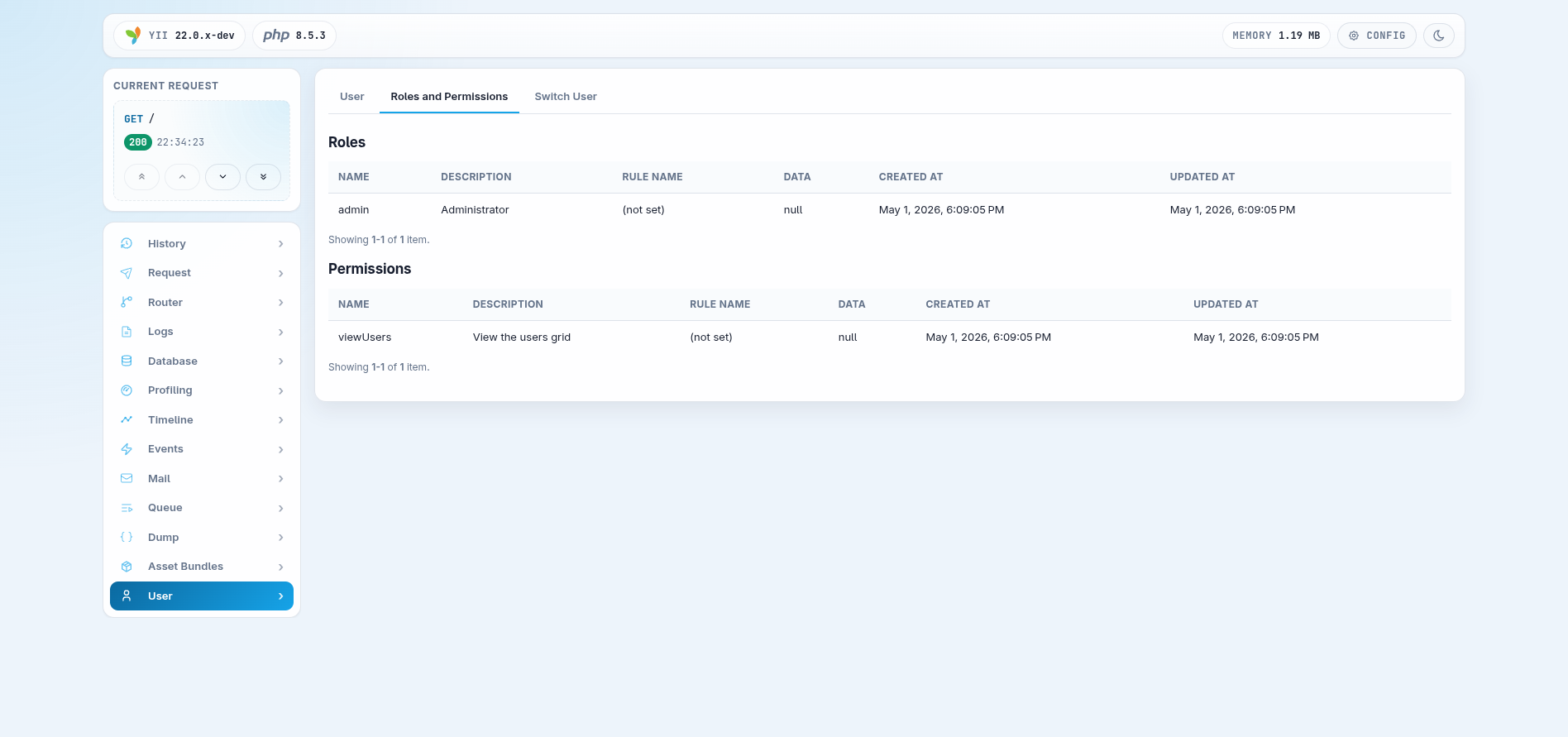The image size is (1568, 737).
Task: Select Roles and Permissions tab
Action: [x=449, y=97]
